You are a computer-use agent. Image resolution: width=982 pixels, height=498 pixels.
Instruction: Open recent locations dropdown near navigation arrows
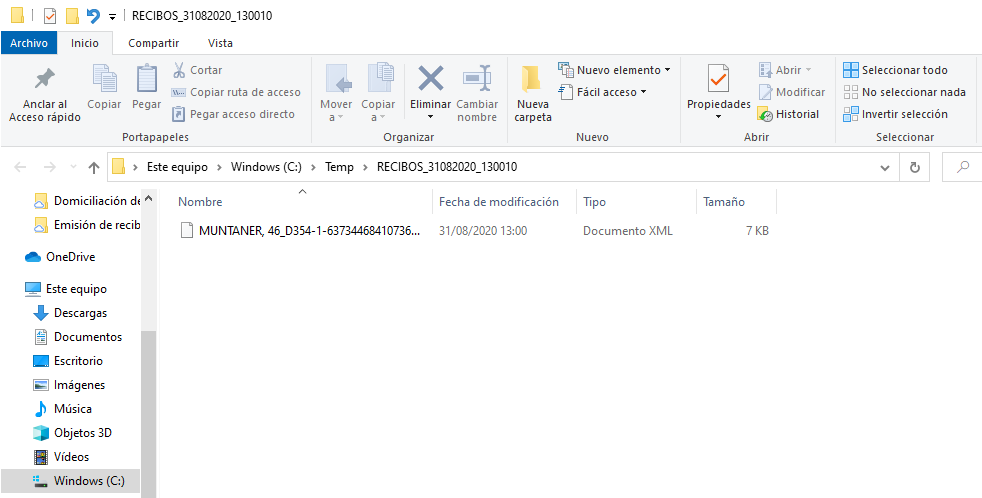click(73, 167)
